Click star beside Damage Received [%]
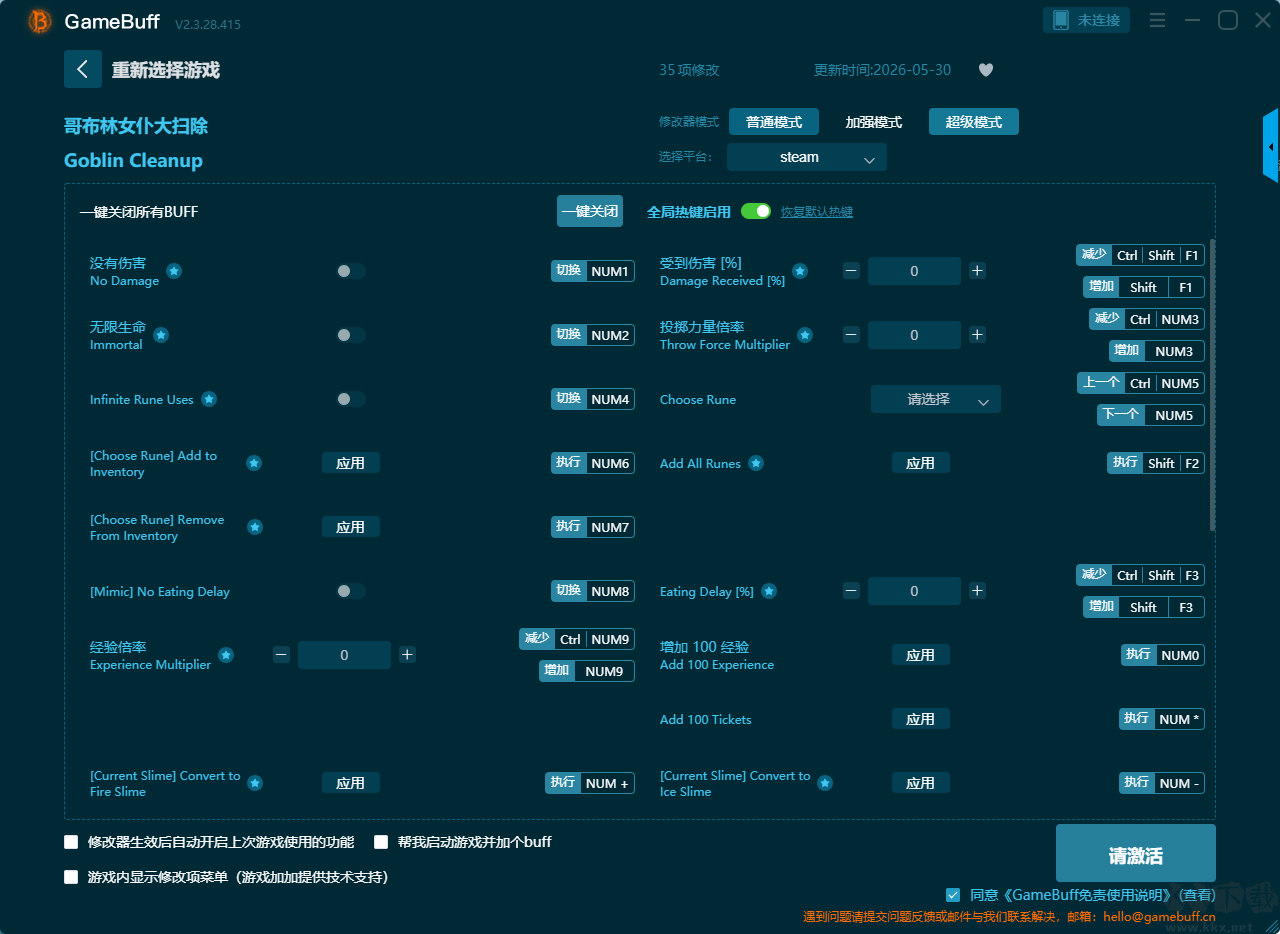Screen dimensions: 1280x934 [x=800, y=271]
